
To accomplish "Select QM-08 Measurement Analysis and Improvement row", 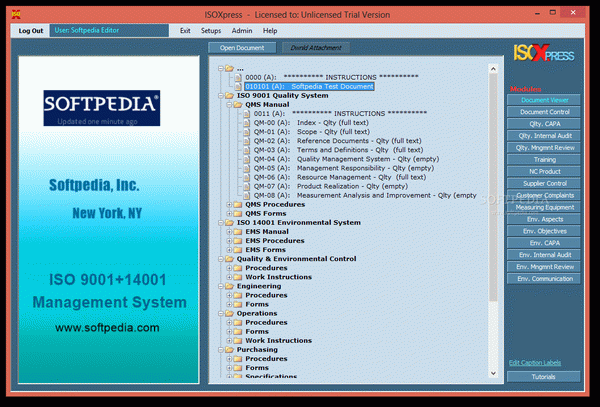I will click(365, 195).
